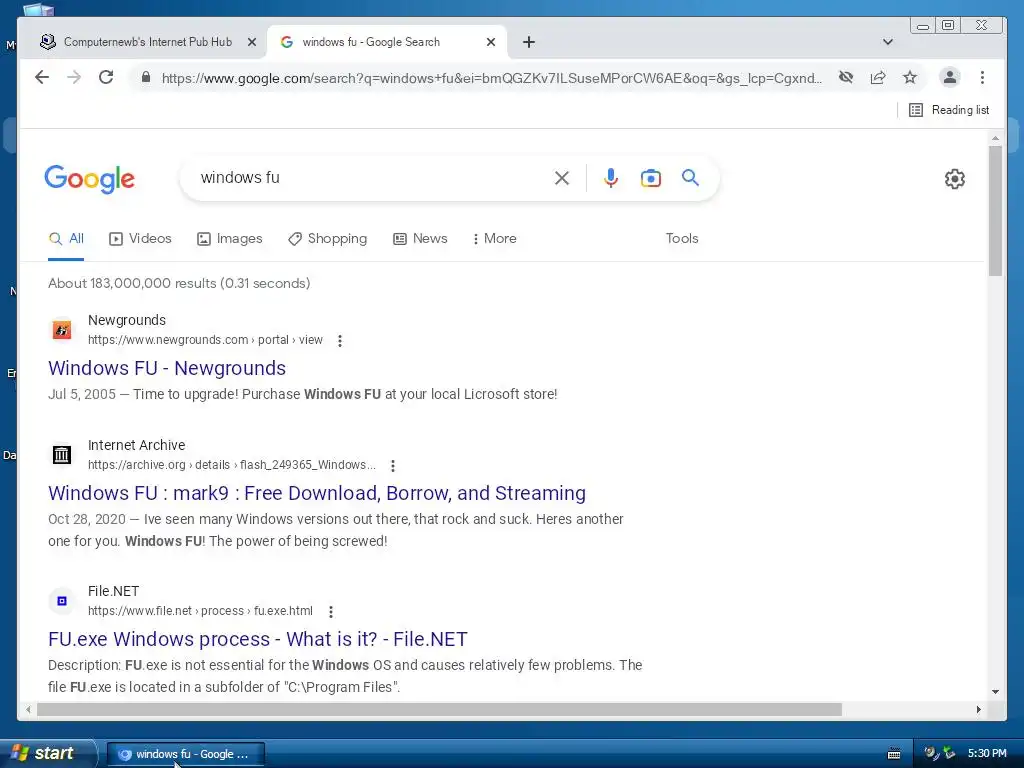Open the FU.exe Windows process File.NET link

pyautogui.click(x=258, y=639)
